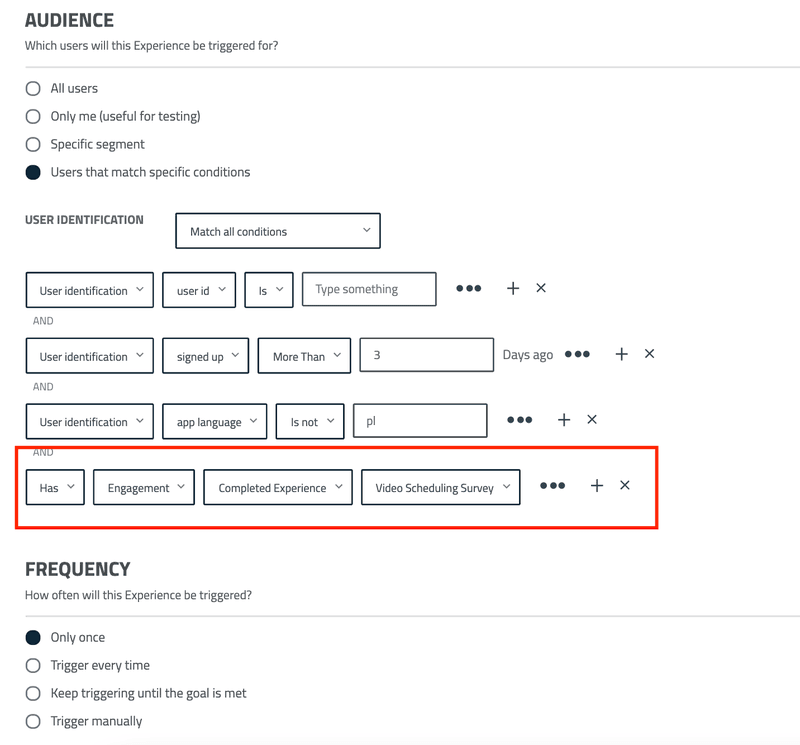800x745 pixels.
Task: Add a condition after the user id row
Action: (x=513, y=288)
